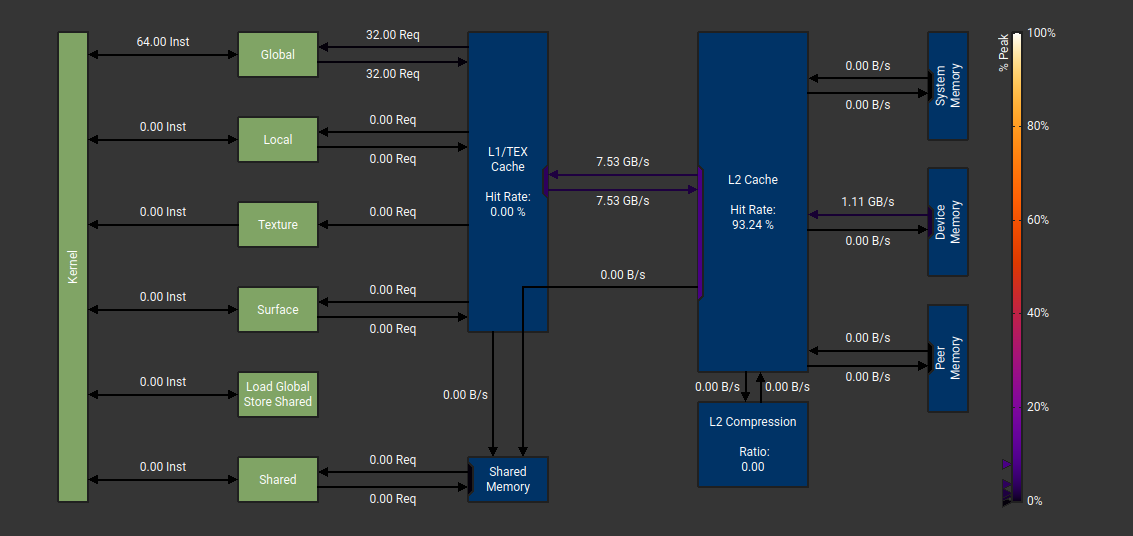The image size is (1133, 536).
Task: Click 0.00 B/s under Device Memory's 1.11 GB/s
Action: (868, 241)
